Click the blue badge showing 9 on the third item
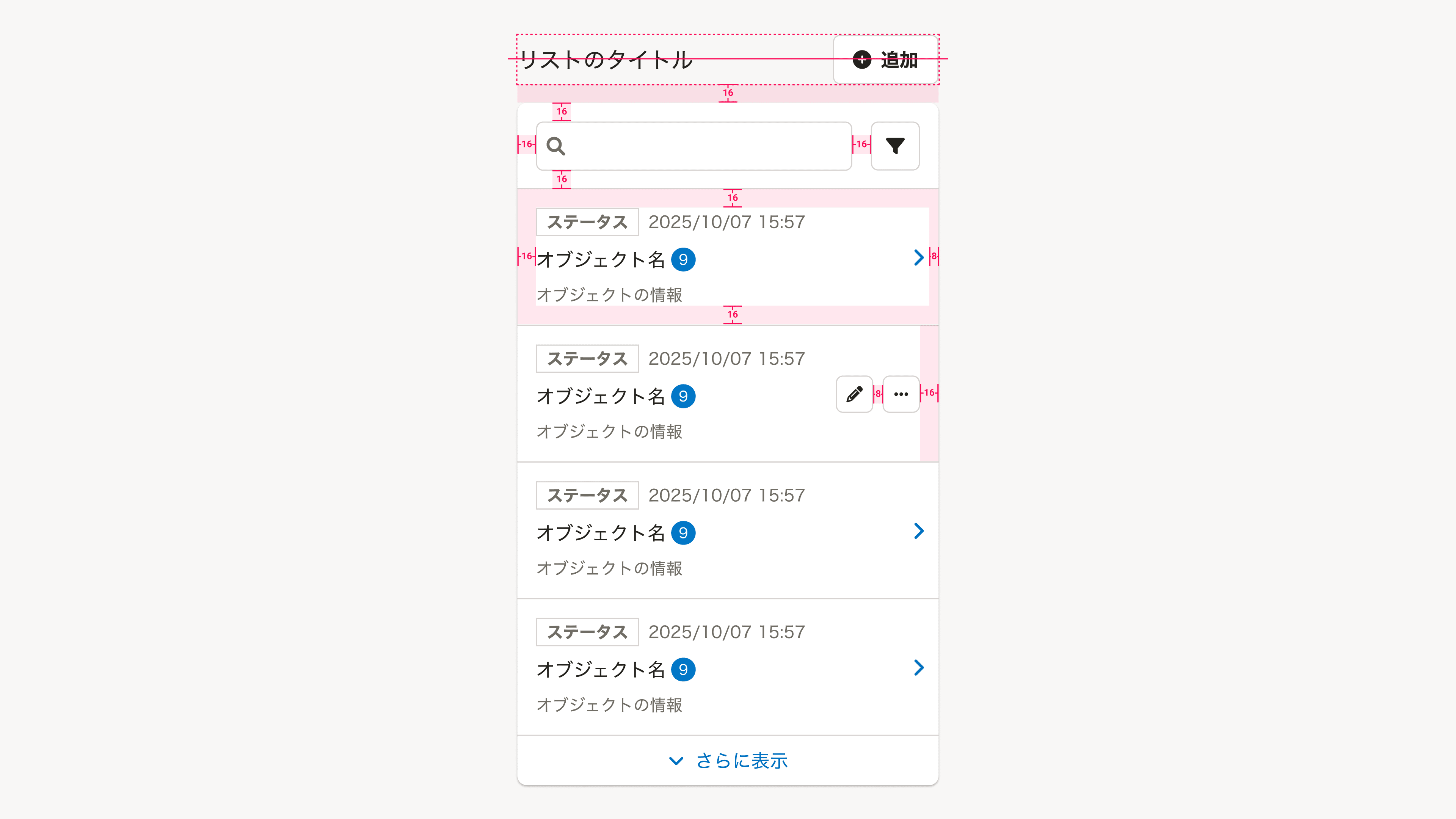The height and width of the screenshot is (819, 1456). coord(683,532)
